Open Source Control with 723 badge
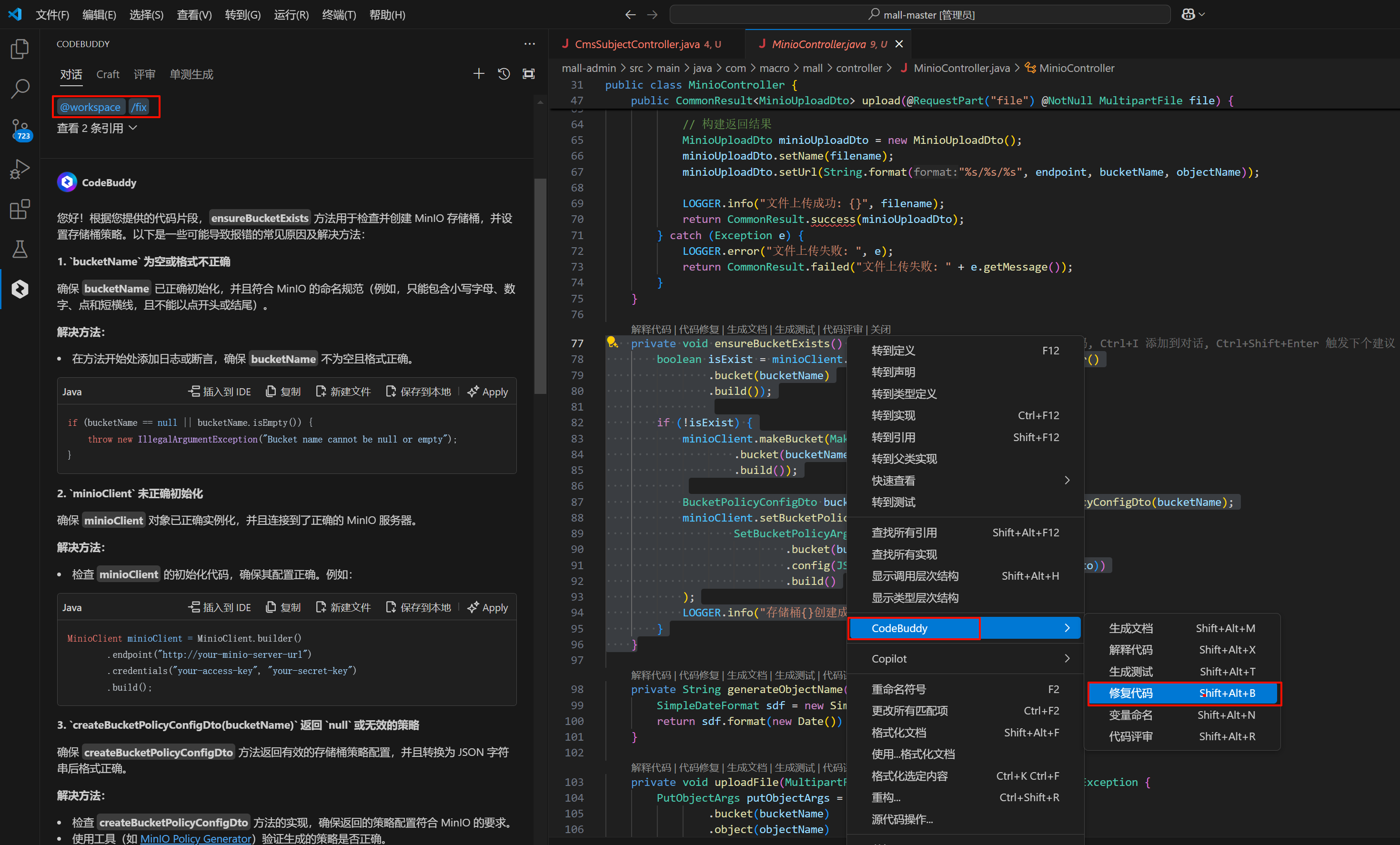 click(20, 130)
